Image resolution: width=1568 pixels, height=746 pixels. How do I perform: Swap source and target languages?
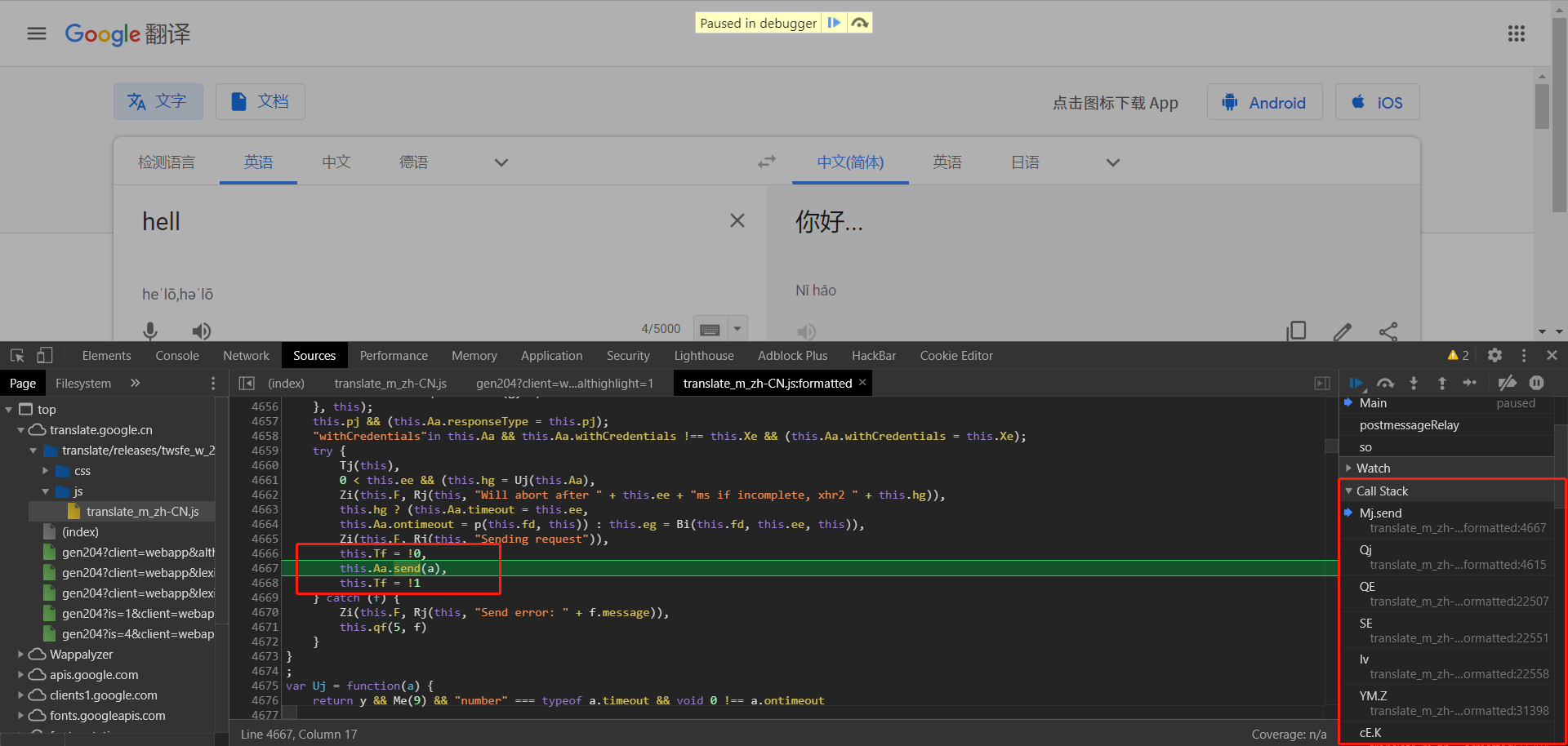click(x=767, y=162)
